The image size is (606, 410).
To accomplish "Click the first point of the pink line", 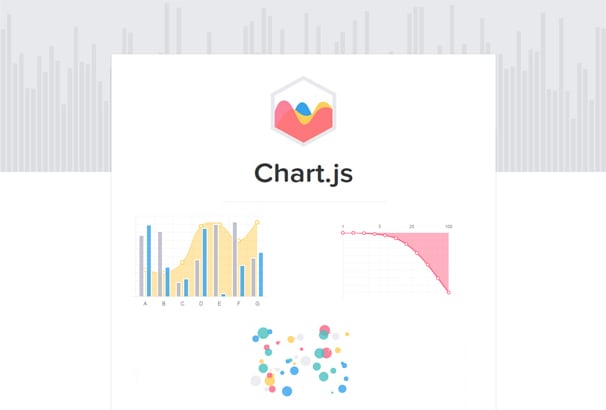I will tap(343, 233).
